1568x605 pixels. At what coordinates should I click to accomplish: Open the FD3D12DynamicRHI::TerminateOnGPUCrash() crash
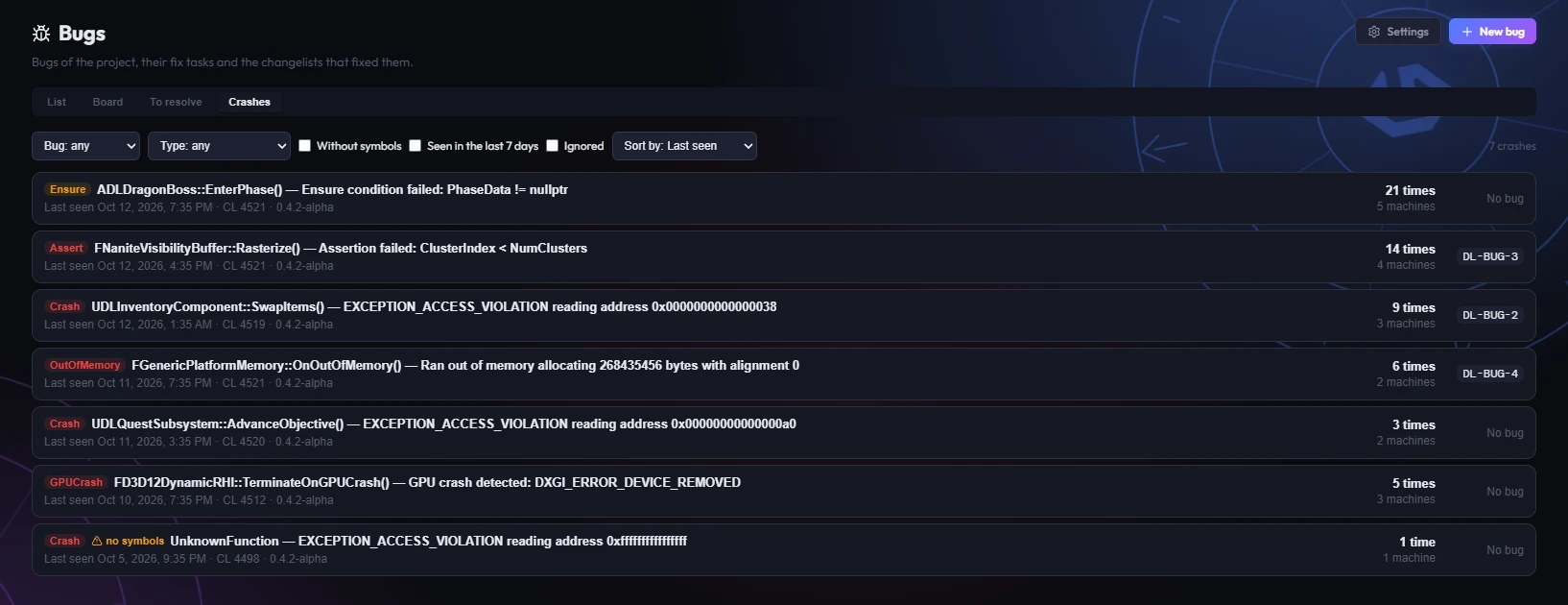coord(783,492)
